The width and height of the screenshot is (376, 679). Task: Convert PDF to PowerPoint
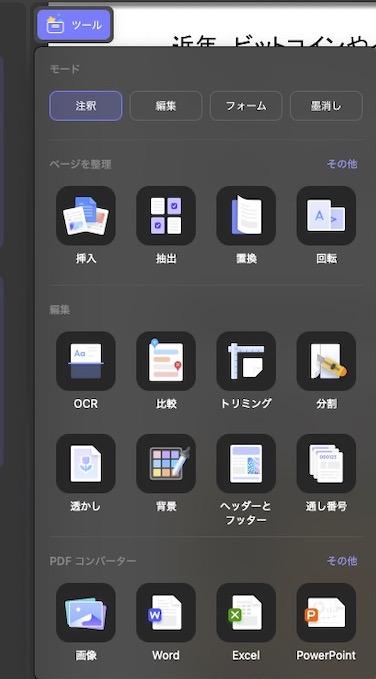tap(326, 612)
